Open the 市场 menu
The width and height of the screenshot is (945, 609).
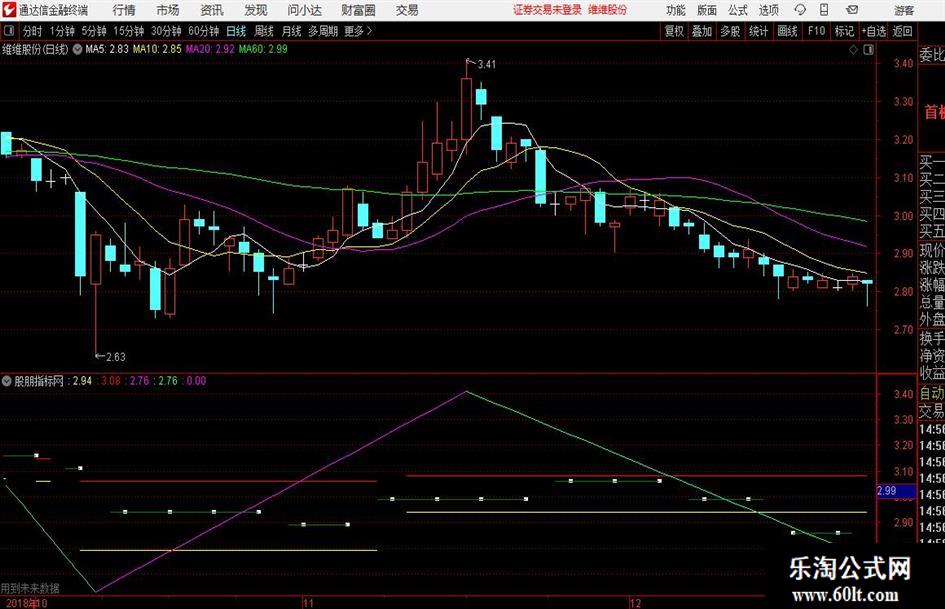168,10
